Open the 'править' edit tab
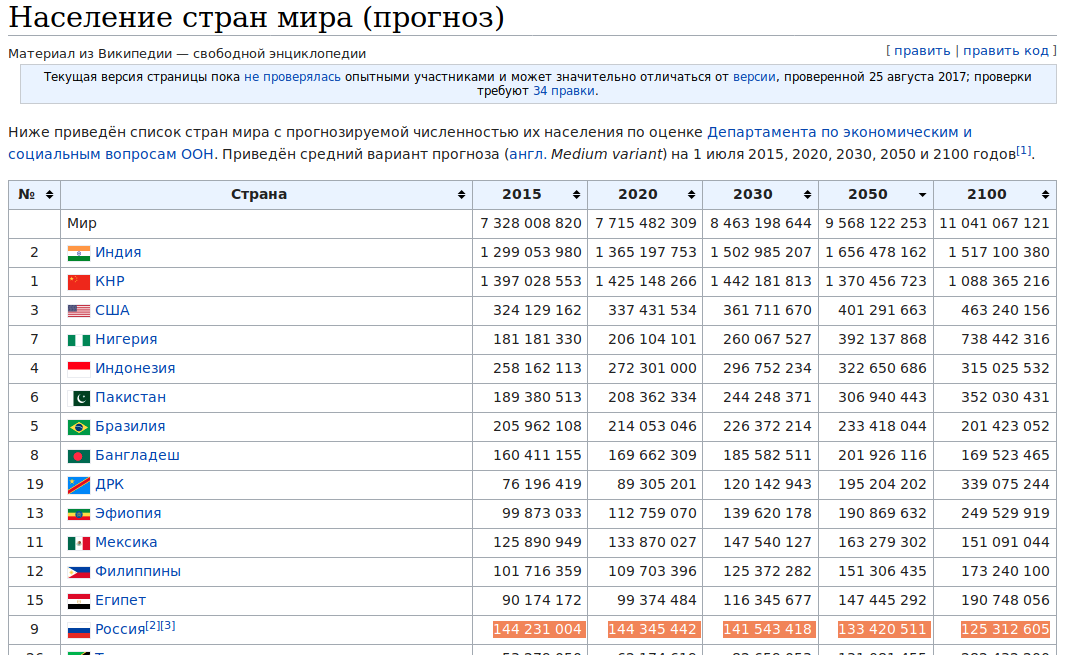This screenshot has height=655, width=1070. [x=921, y=50]
